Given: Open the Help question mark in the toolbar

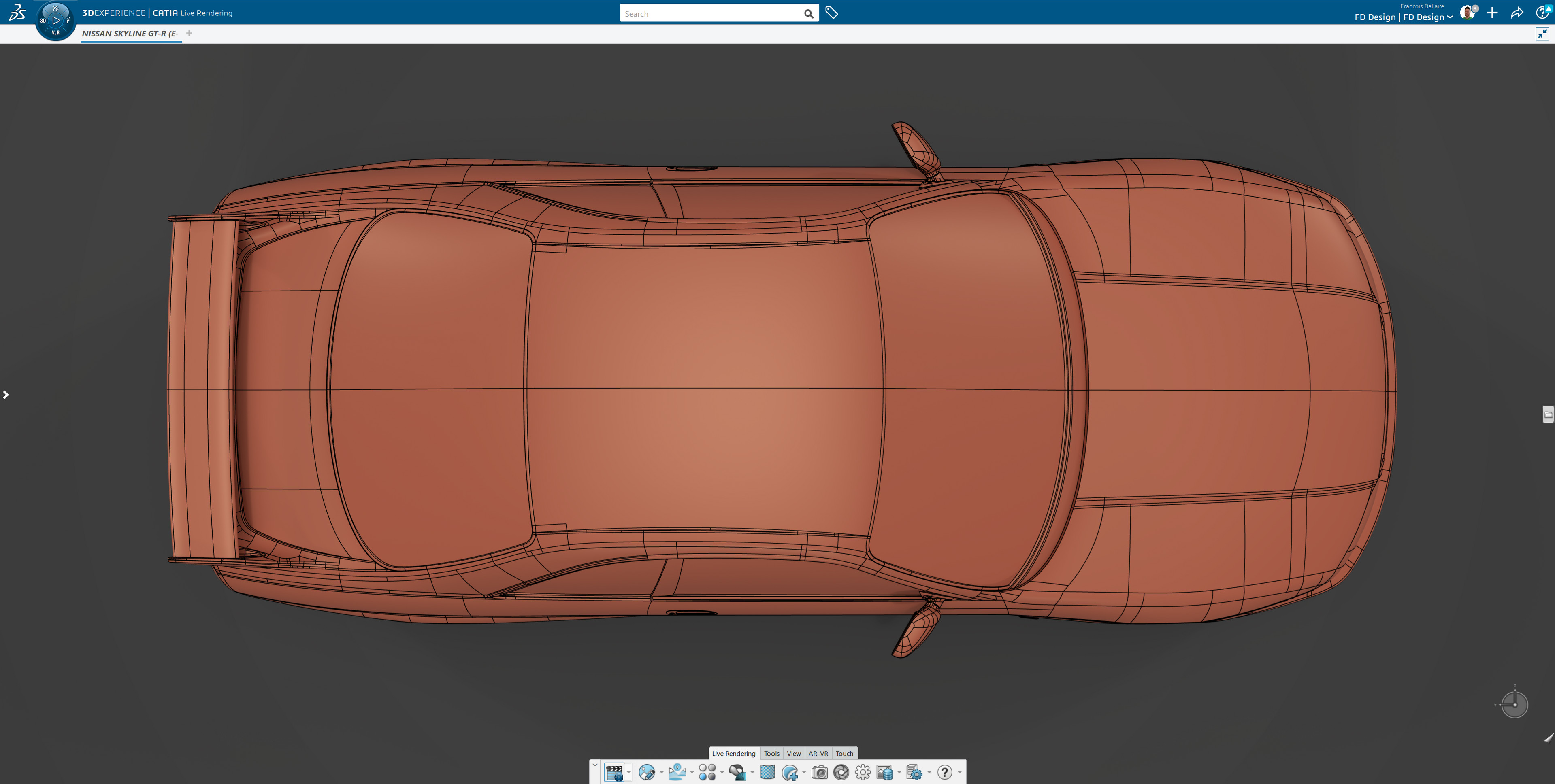Looking at the screenshot, I should click(x=945, y=773).
